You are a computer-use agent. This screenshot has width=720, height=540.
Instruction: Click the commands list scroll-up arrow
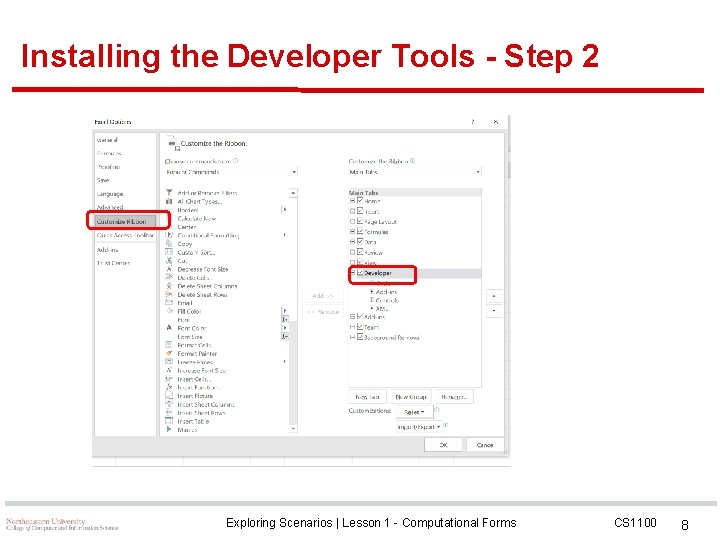click(x=293, y=193)
